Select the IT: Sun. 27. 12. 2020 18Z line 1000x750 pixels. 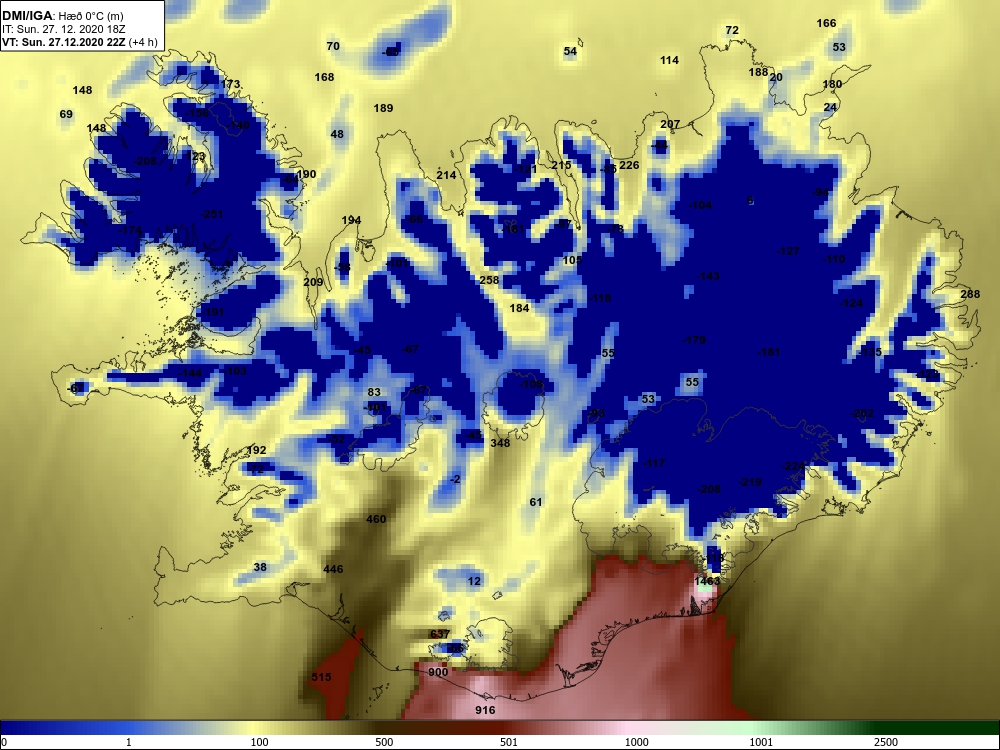pos(64,29)
